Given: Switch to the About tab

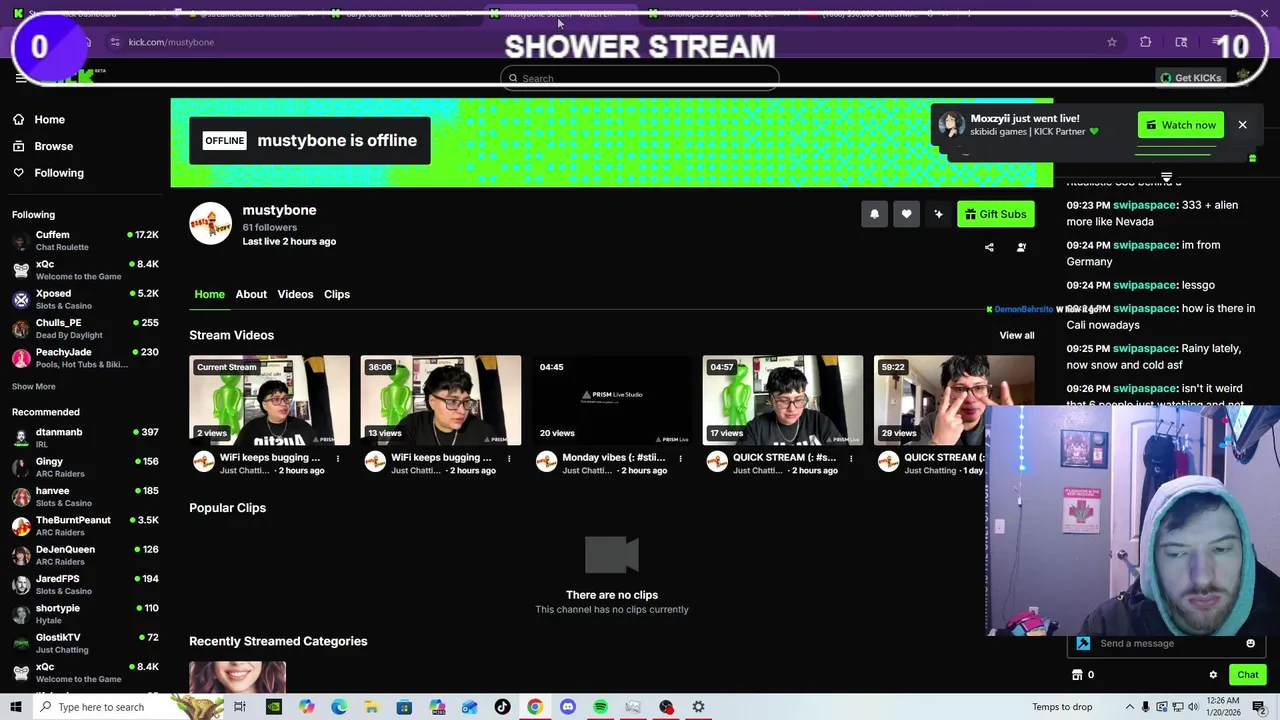Looking at the screenshot, I should tap(251, 294).
